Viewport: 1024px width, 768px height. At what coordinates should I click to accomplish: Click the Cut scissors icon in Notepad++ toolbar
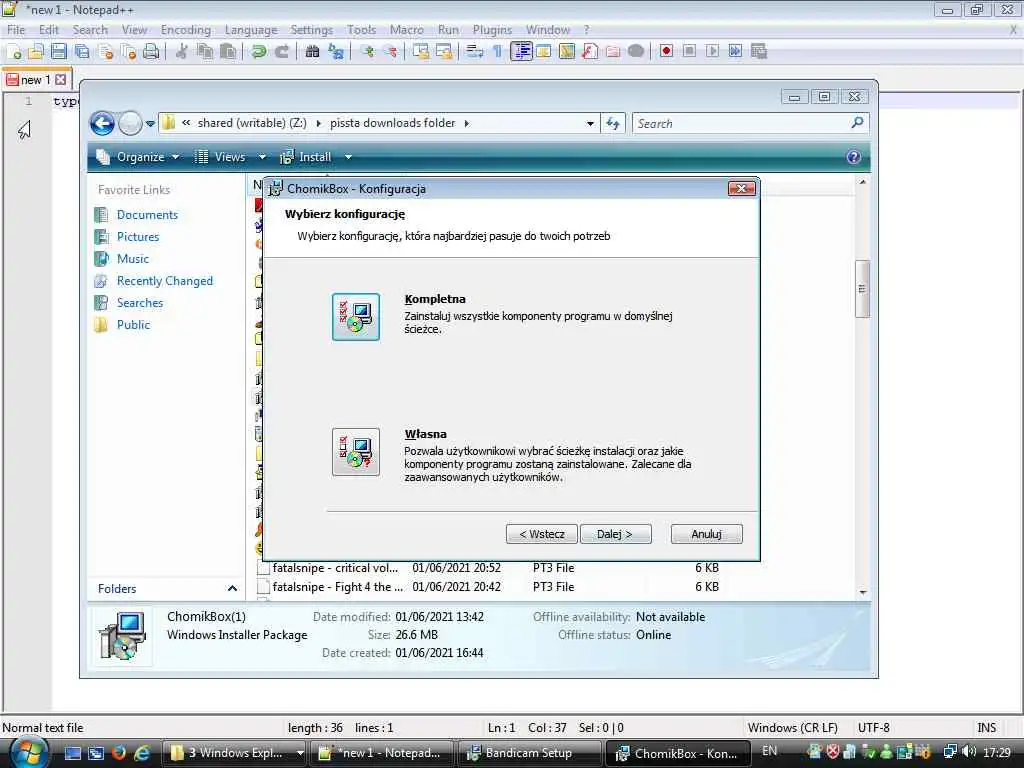point(182,52)
